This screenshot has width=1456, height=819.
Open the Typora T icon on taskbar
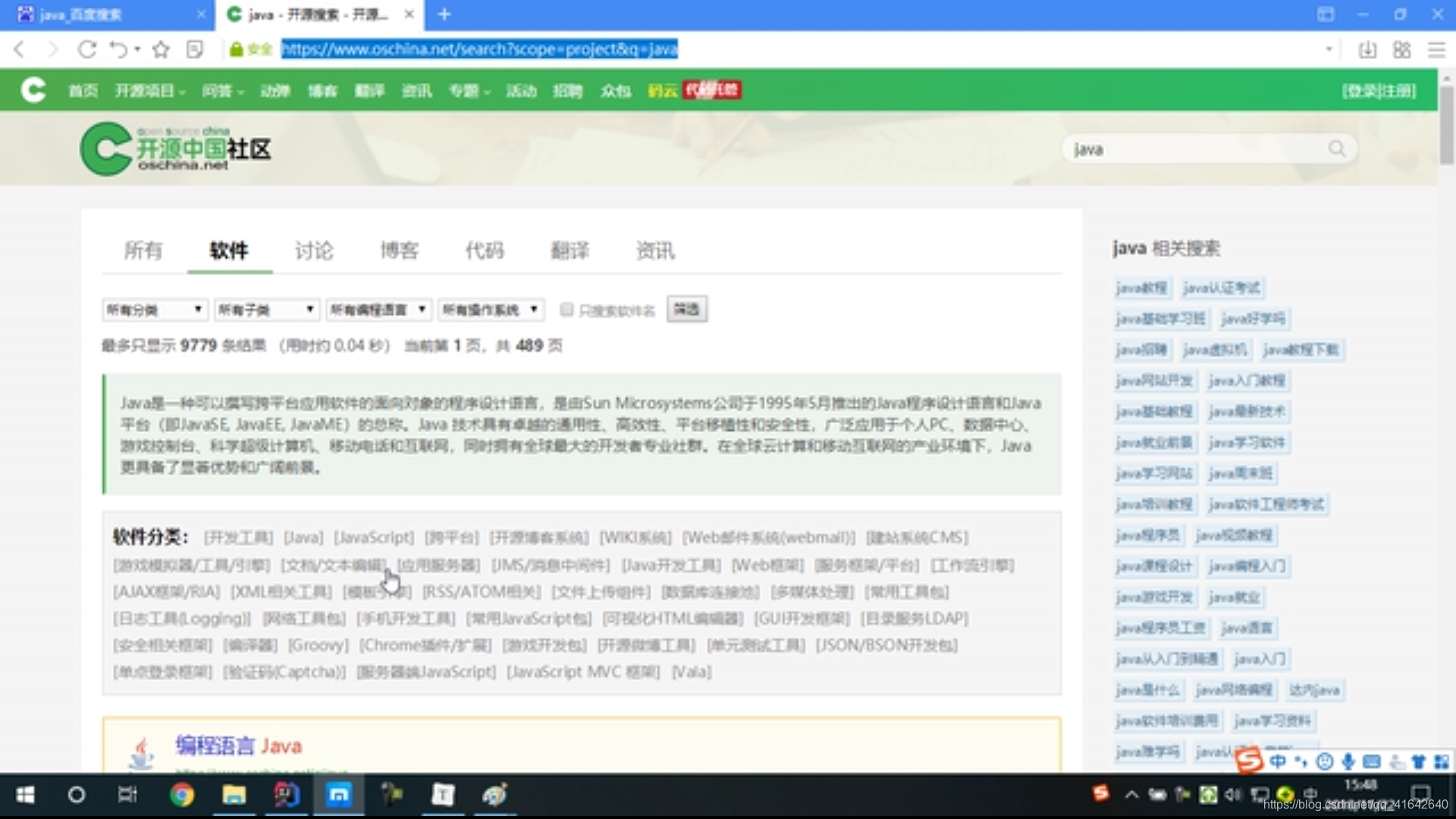pyautogui.click(x=443, y=795)
